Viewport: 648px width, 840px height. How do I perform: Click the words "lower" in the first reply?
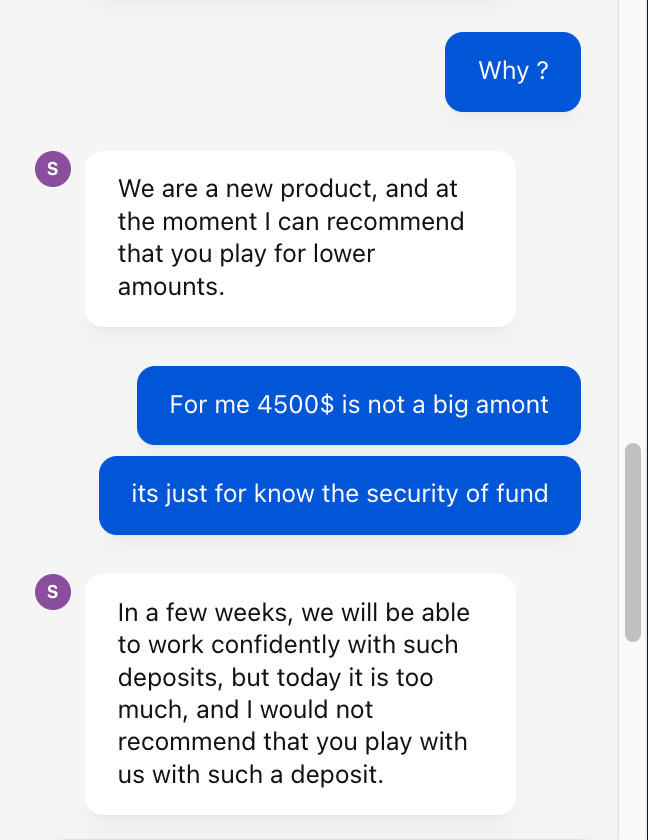(x=343, y=253)
